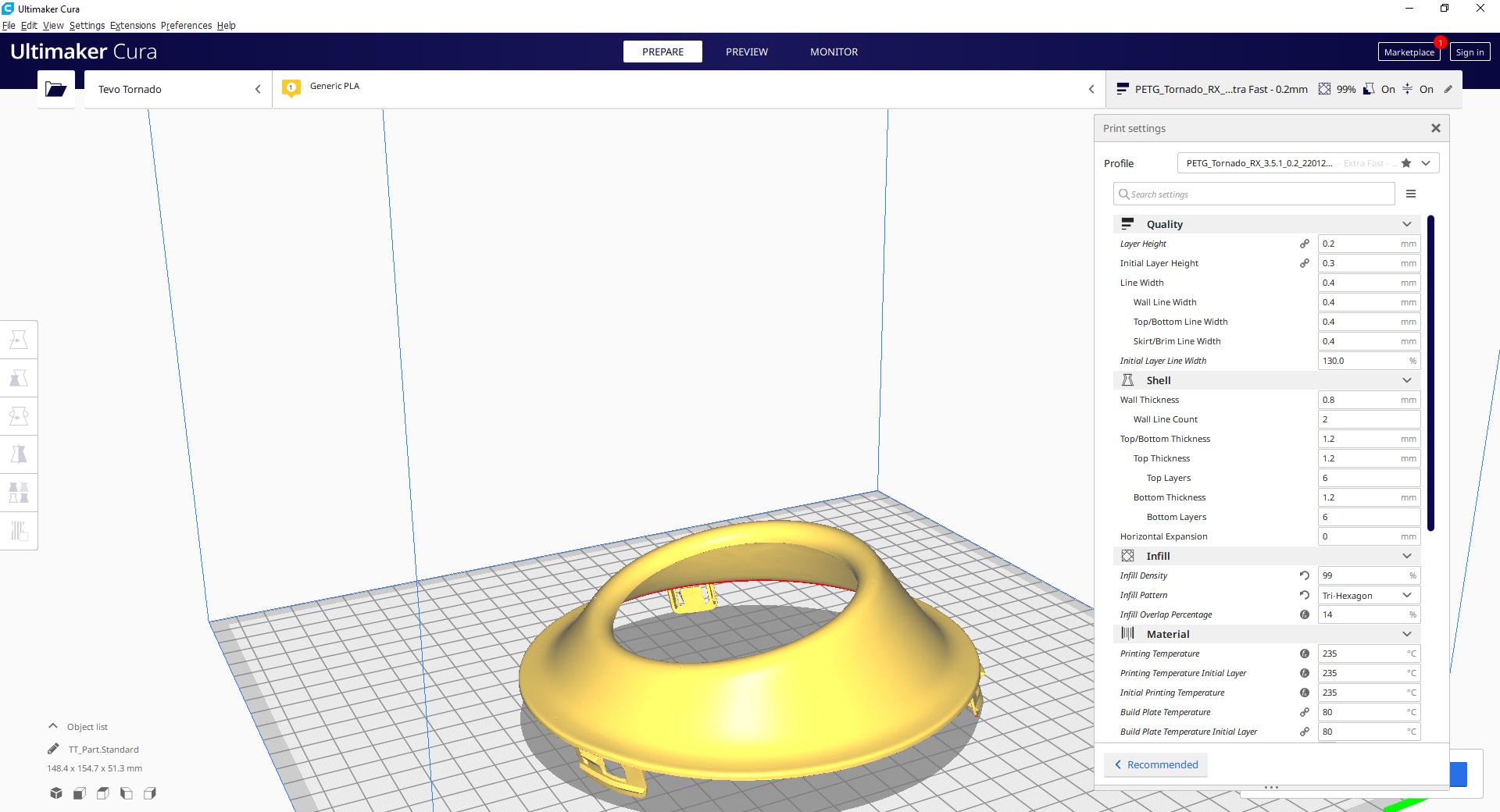The image size is (1500, 812).
Task: Switch to the PREVIEW stage
Action: coord(747,52)
